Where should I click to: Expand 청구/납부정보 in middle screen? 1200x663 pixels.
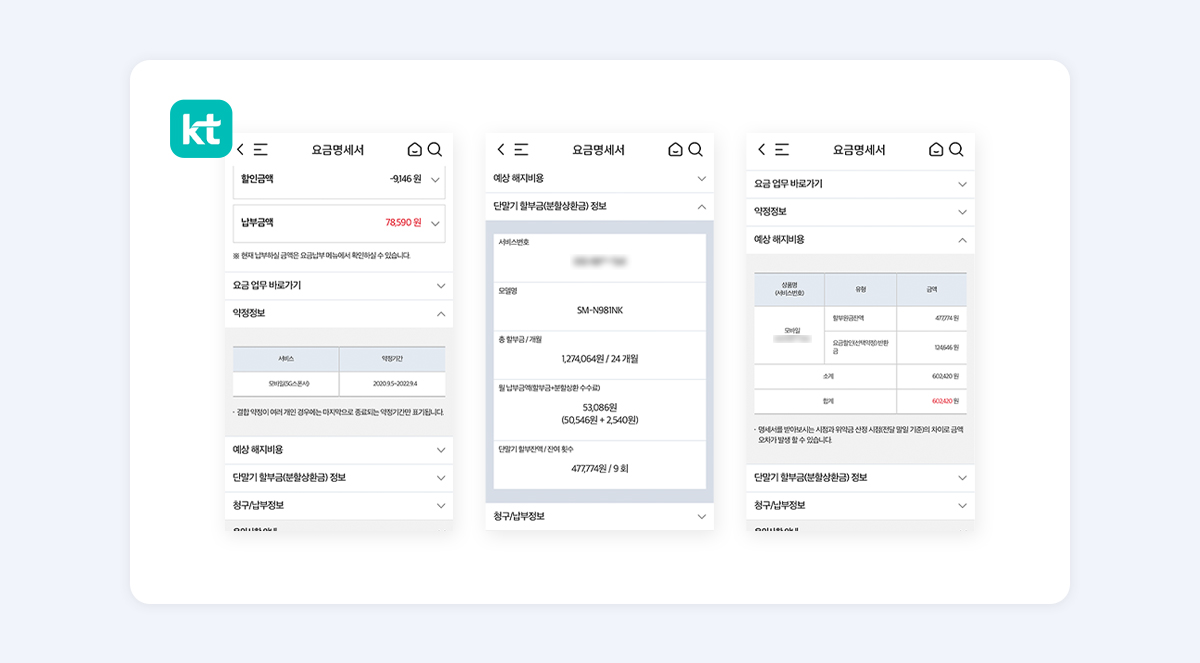point(701,516)
